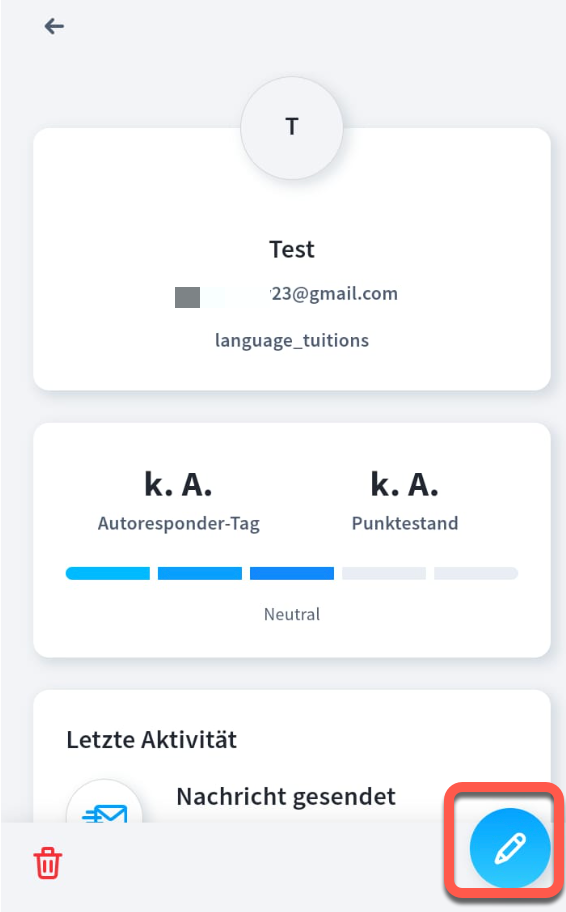Image resolution: width=566 pixels, height=912 pixels.
Task: Select the gmail.com email address
Action: 287,294
